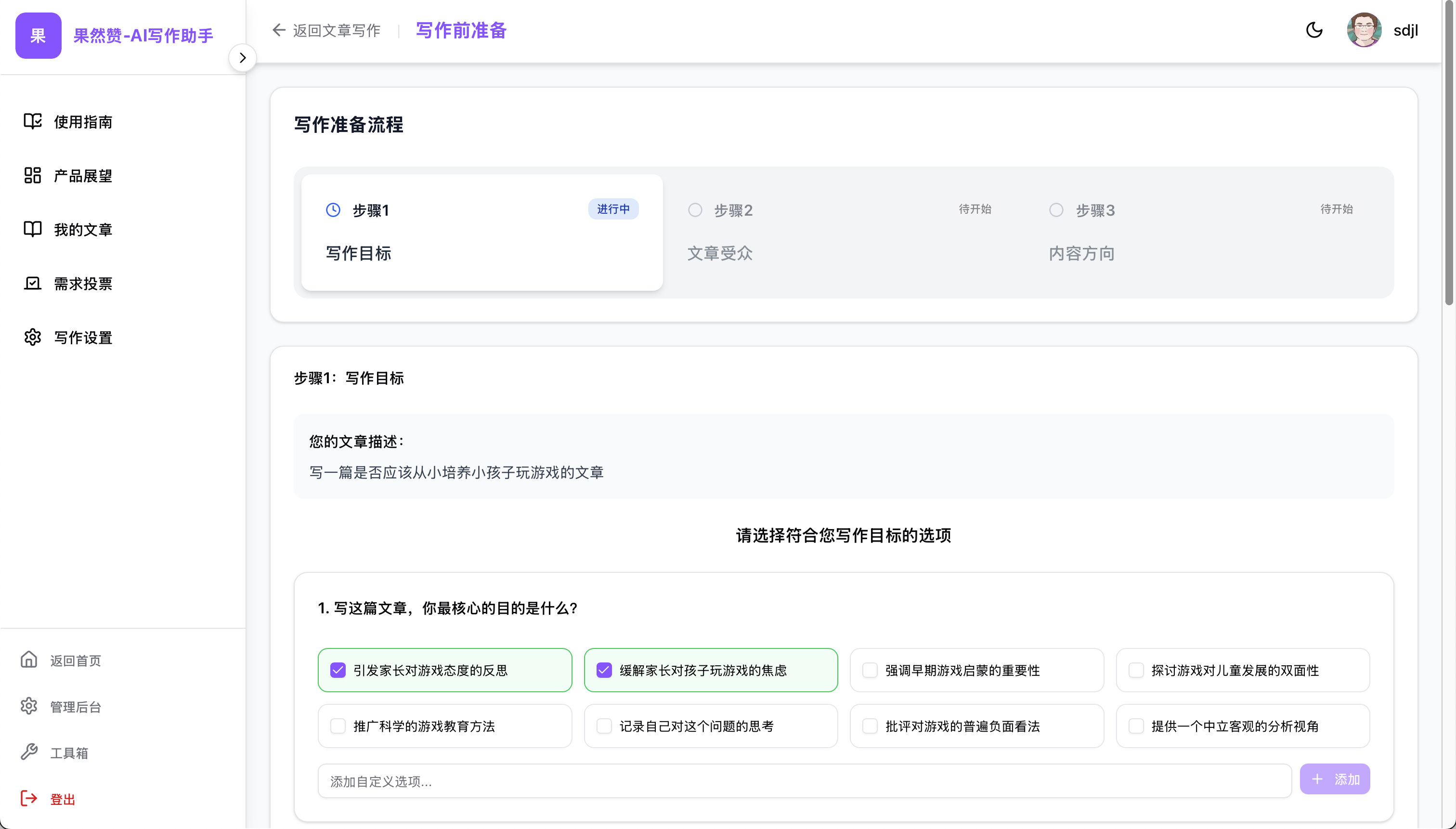This screenshot has height=829, width=1456.
Task: Collapse the sidebar with chevron button
Action: point(243,57)
